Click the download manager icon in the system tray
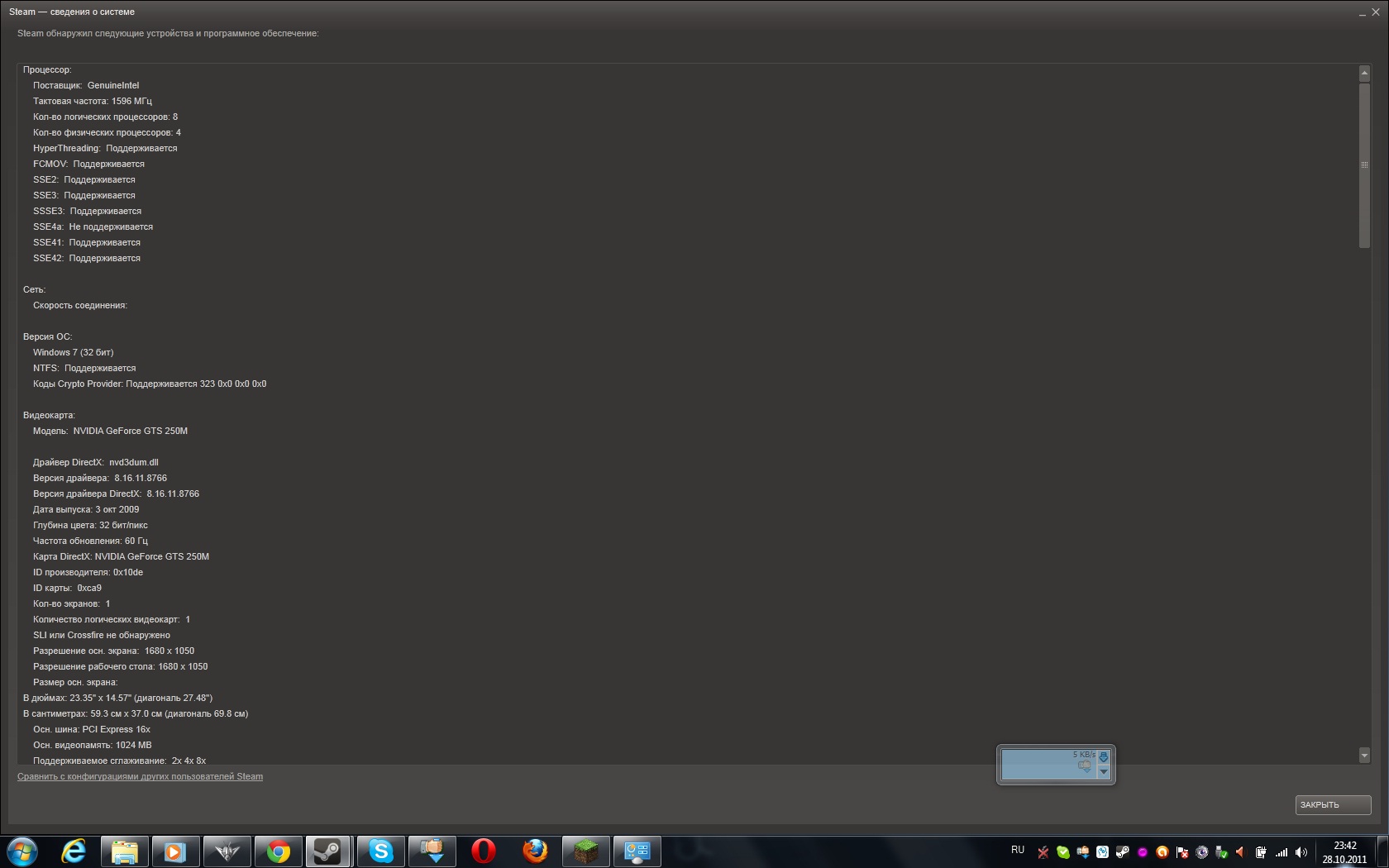Image resolution: width=1389 pixels, height=868 pixels. point(1083,852)
